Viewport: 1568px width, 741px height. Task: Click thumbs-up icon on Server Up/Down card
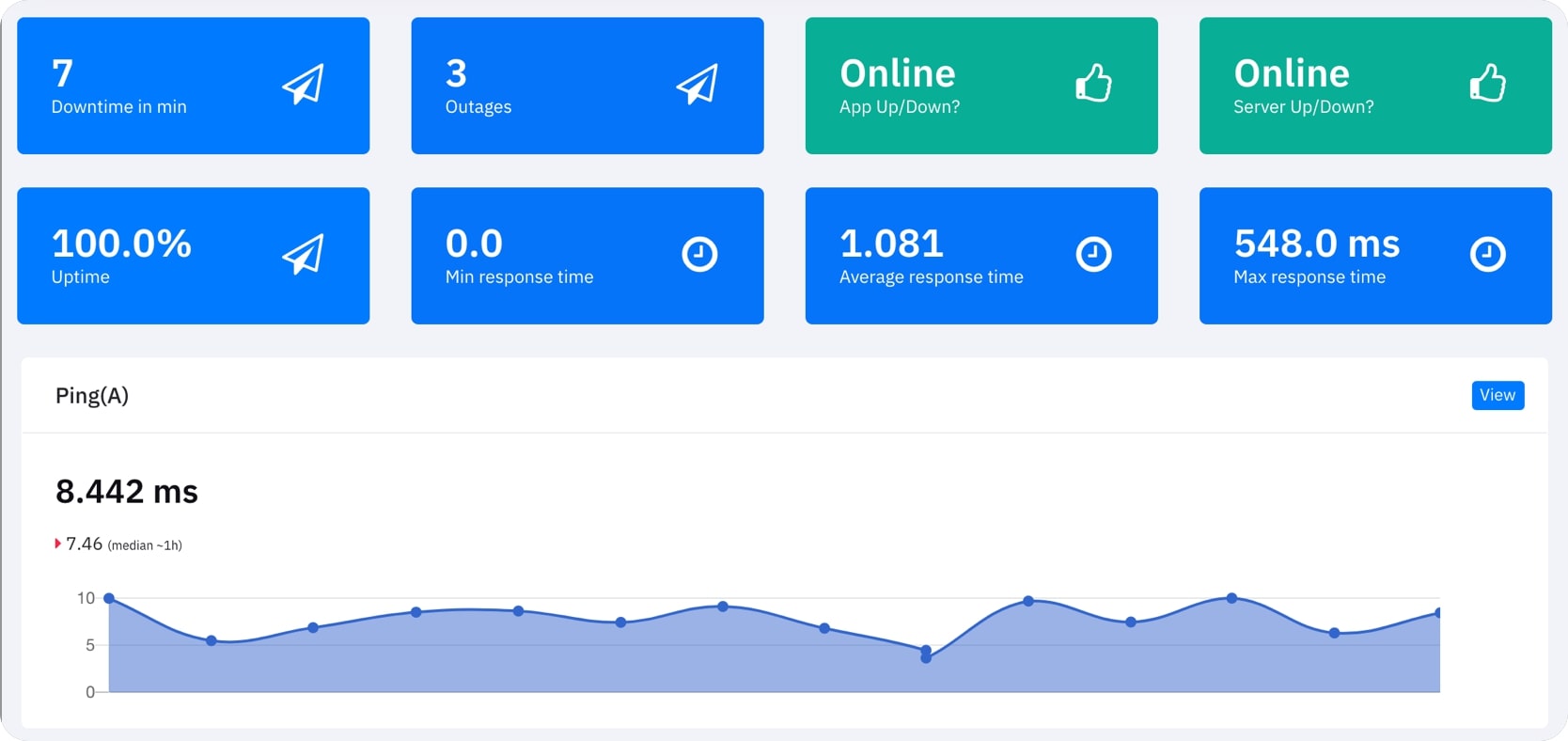click(1487, 84)
